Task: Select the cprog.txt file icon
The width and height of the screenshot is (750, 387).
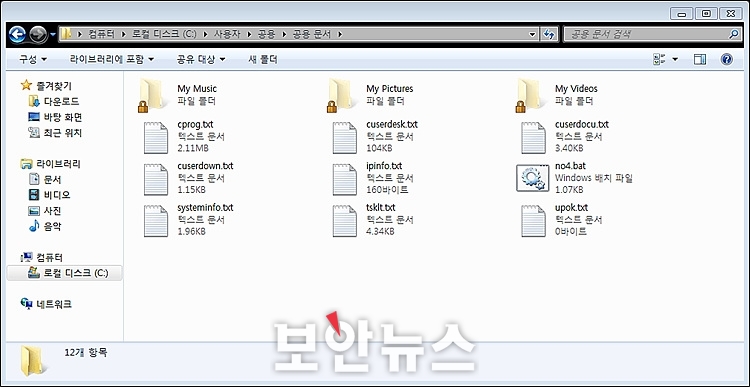Action: [x=156, y=137]
